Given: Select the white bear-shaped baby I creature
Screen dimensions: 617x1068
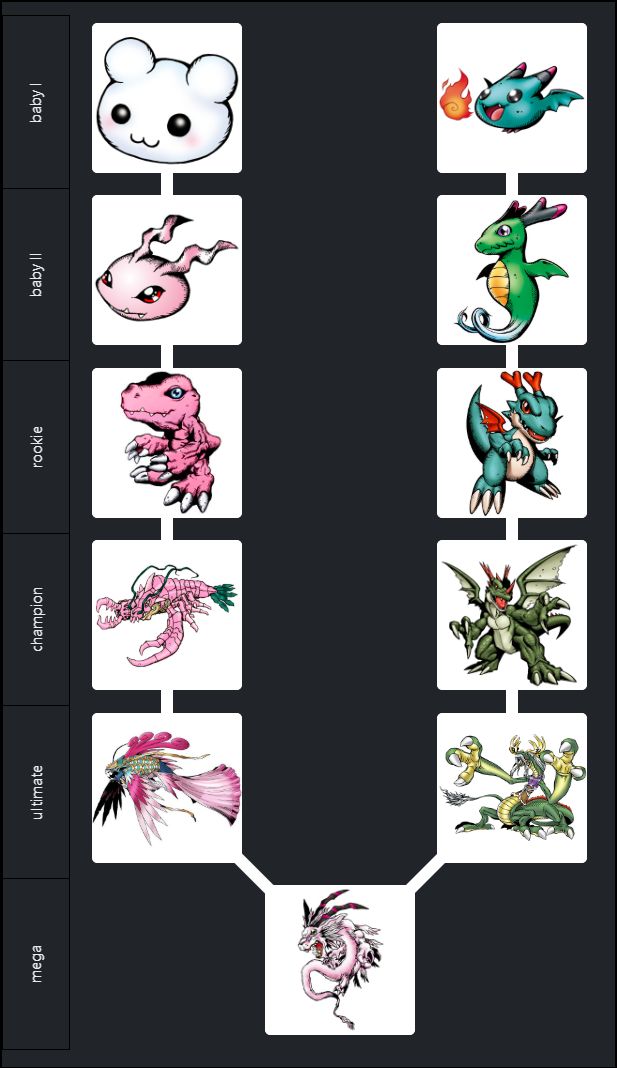Looking at the screenshot, I should click(167, 97).
